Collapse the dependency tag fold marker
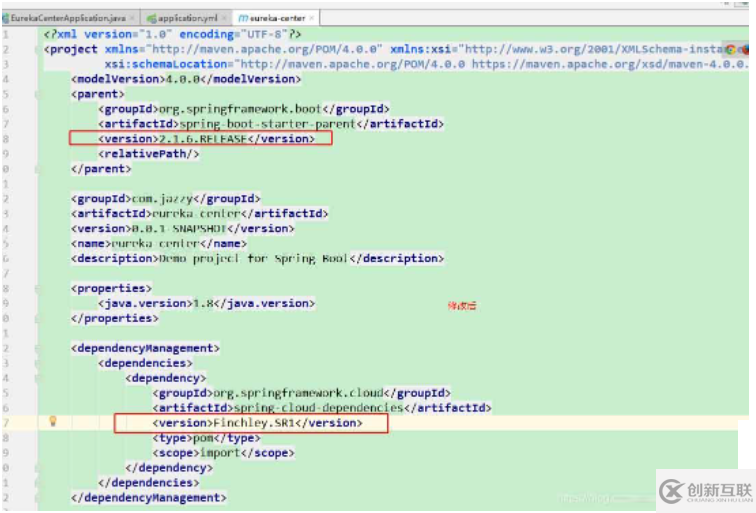This screenshot has height=513, width=756. coord(38,378)
